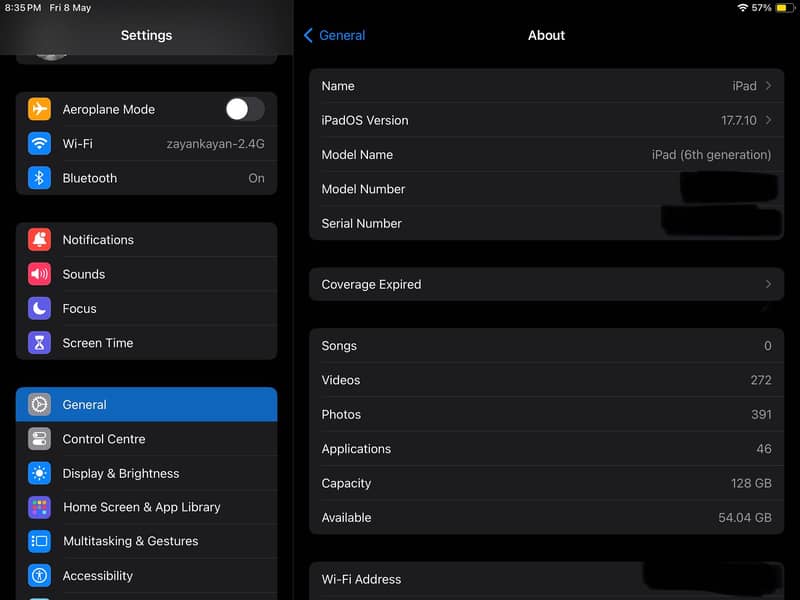Open Screen Time settings
The width and height of the screenshot is (800, 600).
[x=146, y=343]
